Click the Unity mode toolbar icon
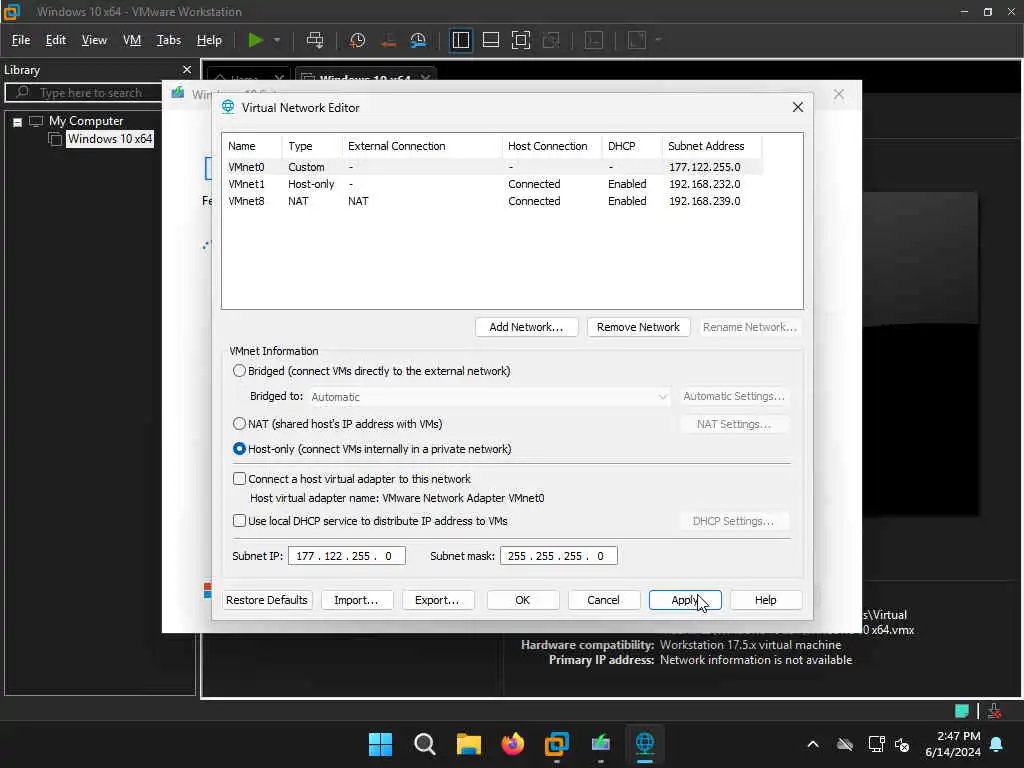This screenshot has width=1024, height=768. 551,40
